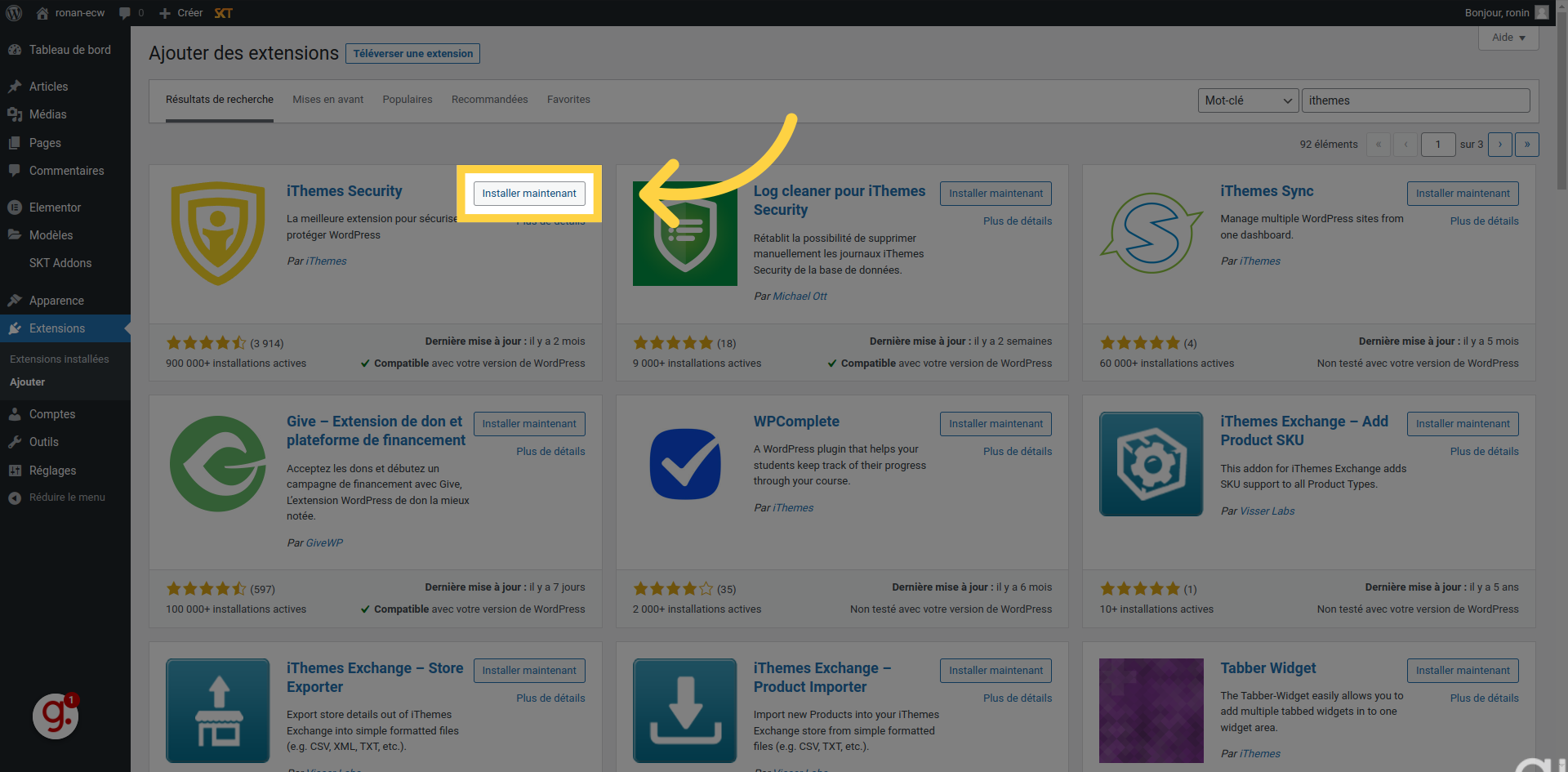Focus the plugin search field containing ithemes
1568x772 pixels.
(x=1415, y=100)
